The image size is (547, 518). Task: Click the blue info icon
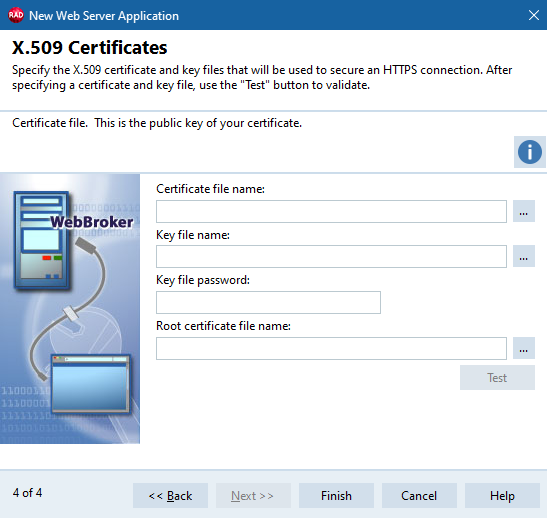(x=530, y=152)
